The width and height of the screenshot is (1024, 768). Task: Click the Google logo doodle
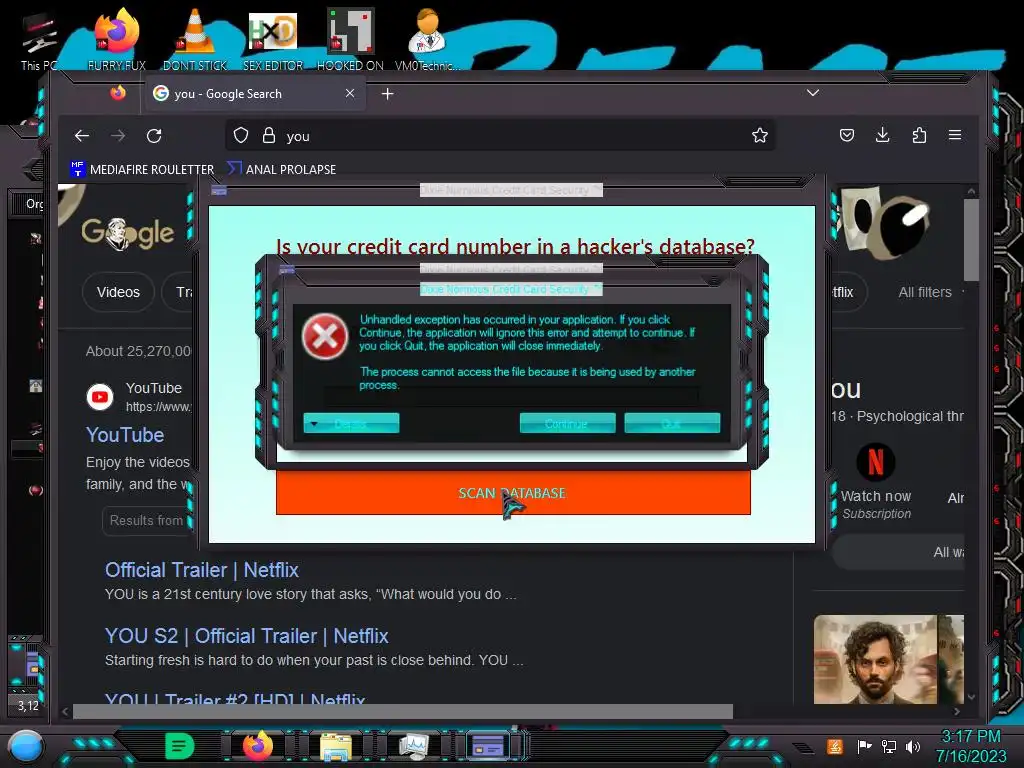pyautogui.click(x=127, y=233)
